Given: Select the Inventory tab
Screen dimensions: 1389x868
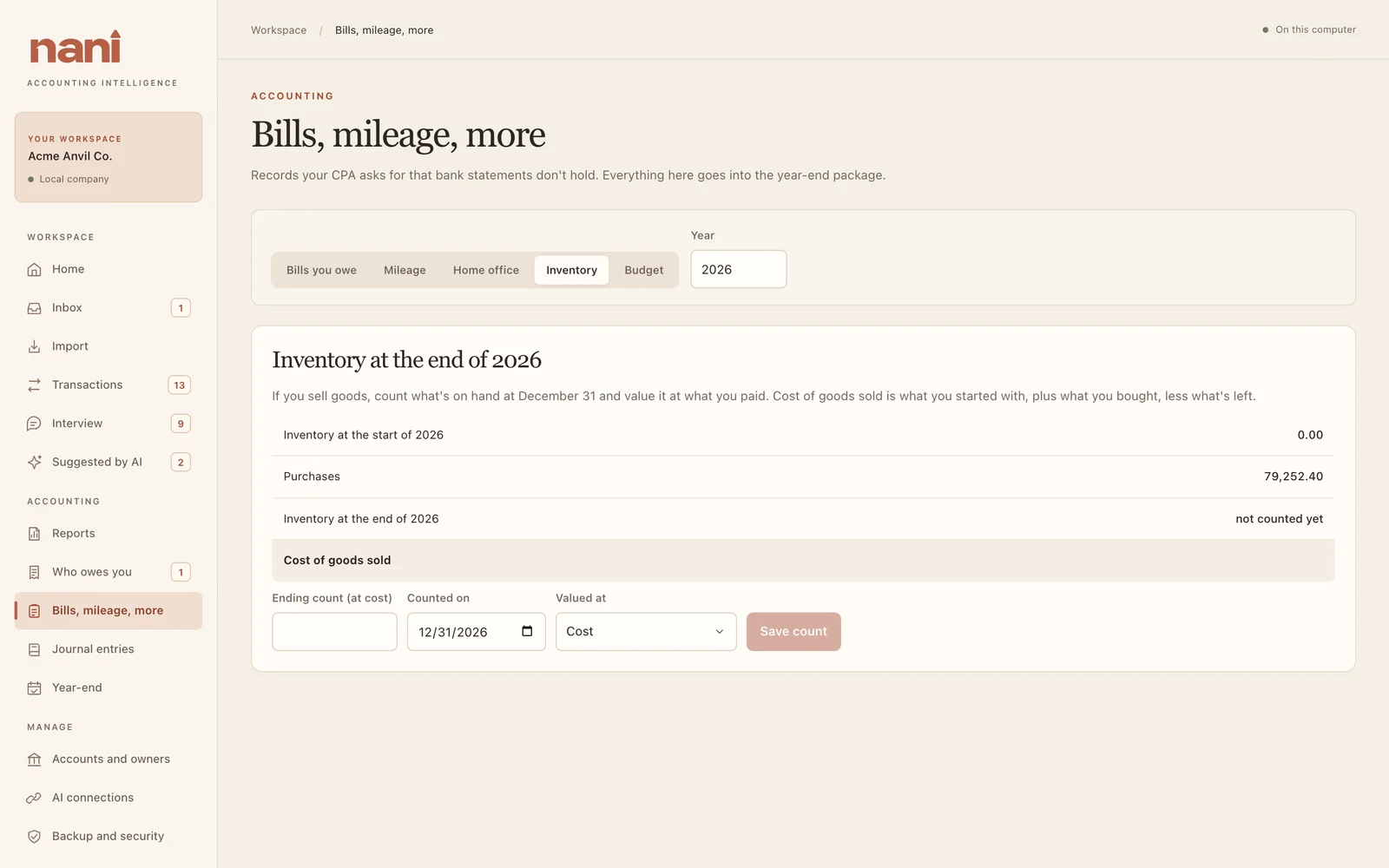Looking at the screenshot, I should coord(571,270).
